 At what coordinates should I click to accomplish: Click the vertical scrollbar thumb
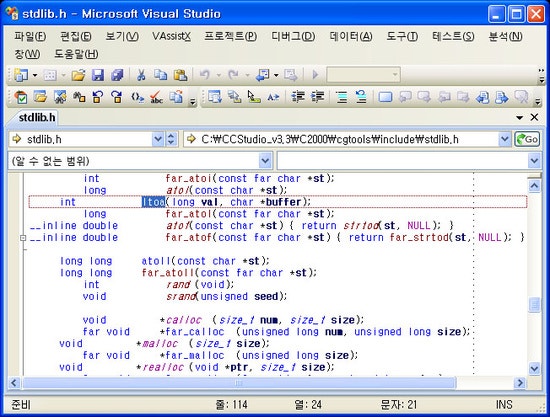coord(534,304)
